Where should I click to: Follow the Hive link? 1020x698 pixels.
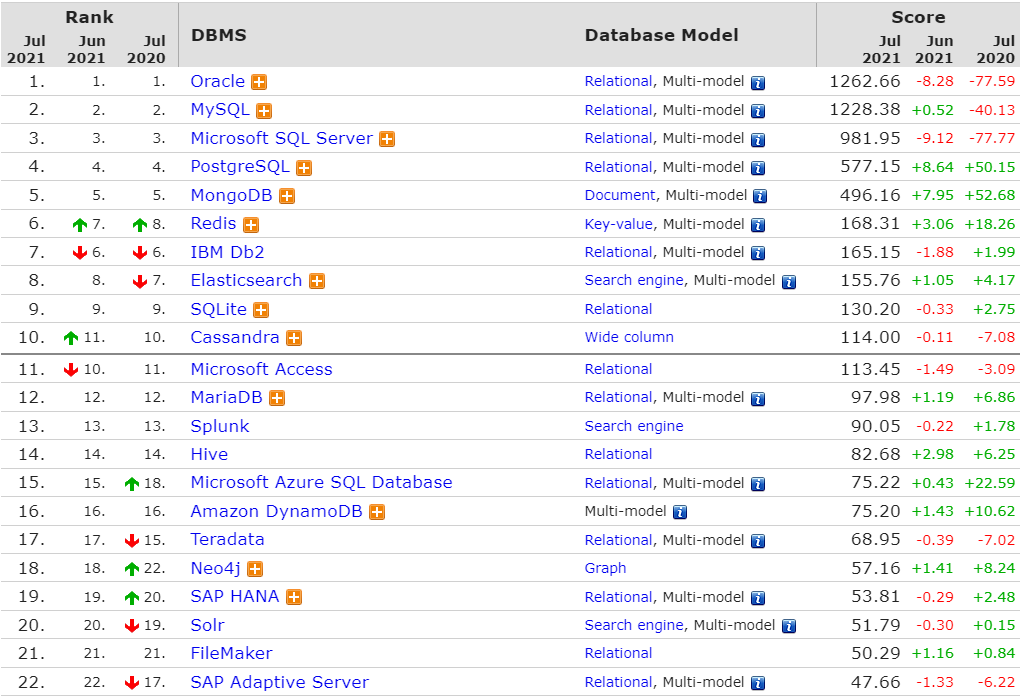[x=209, y=454]
